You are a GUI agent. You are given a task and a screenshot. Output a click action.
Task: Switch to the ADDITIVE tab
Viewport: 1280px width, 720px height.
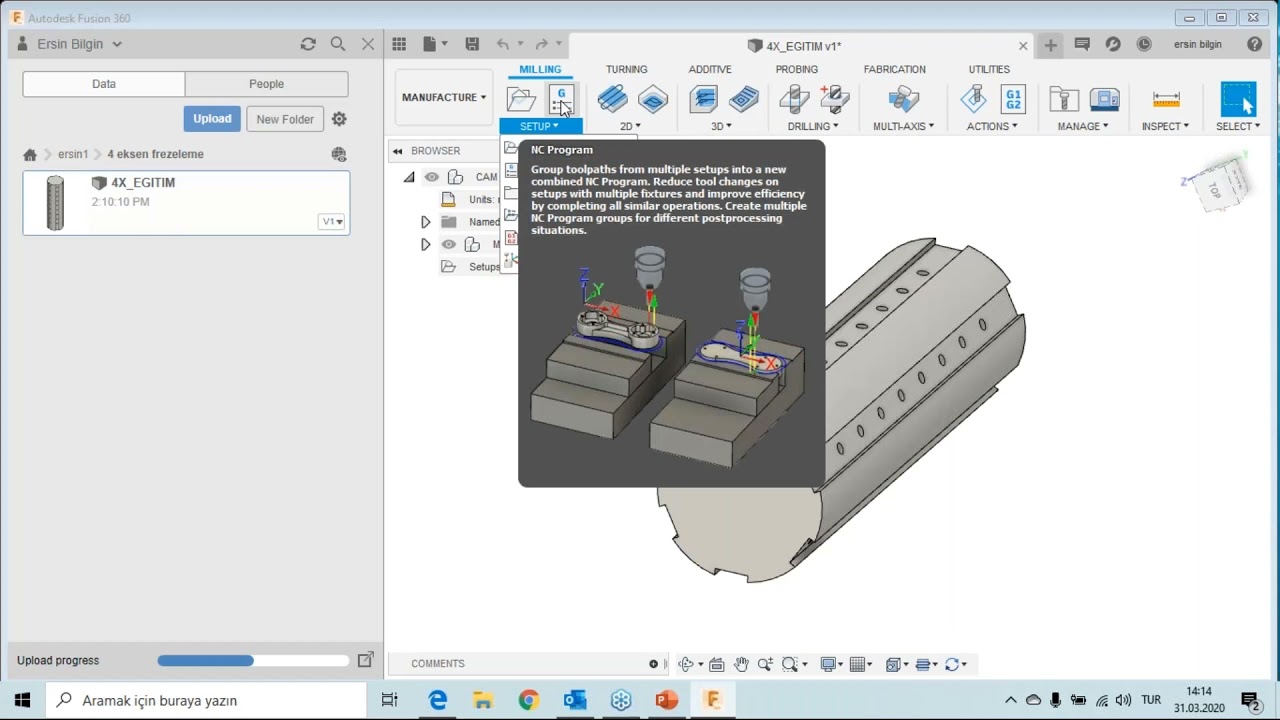(710, 69)
